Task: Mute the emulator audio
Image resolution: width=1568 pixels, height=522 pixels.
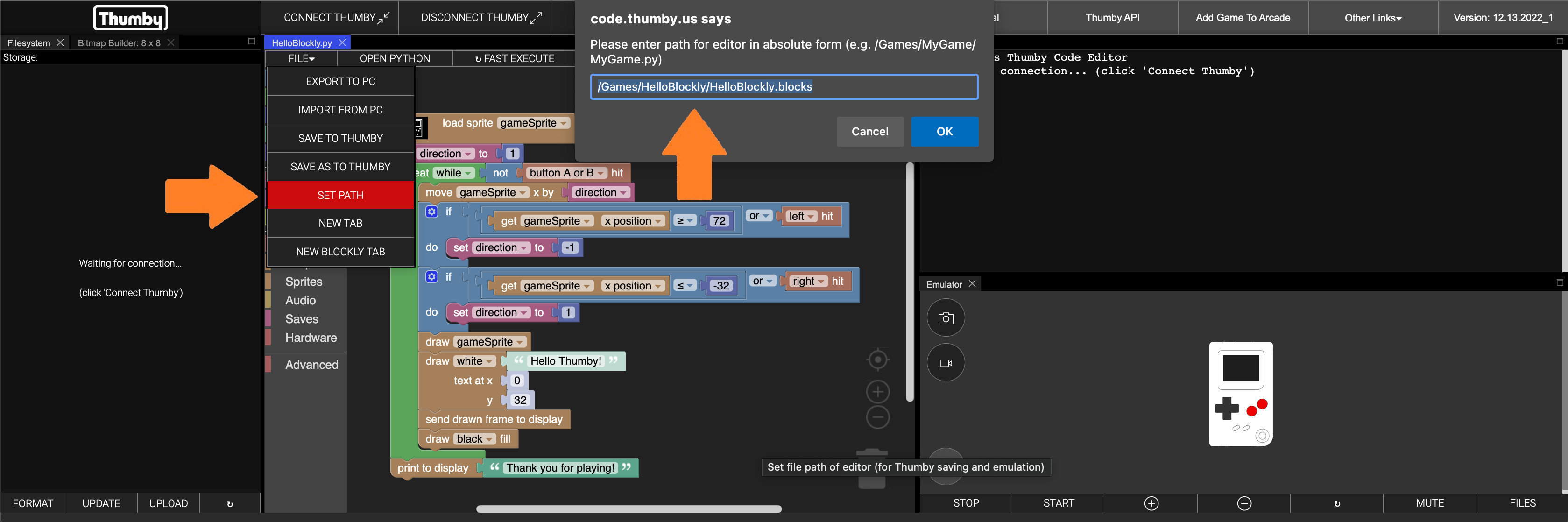Action: [x=1429, y=503]
